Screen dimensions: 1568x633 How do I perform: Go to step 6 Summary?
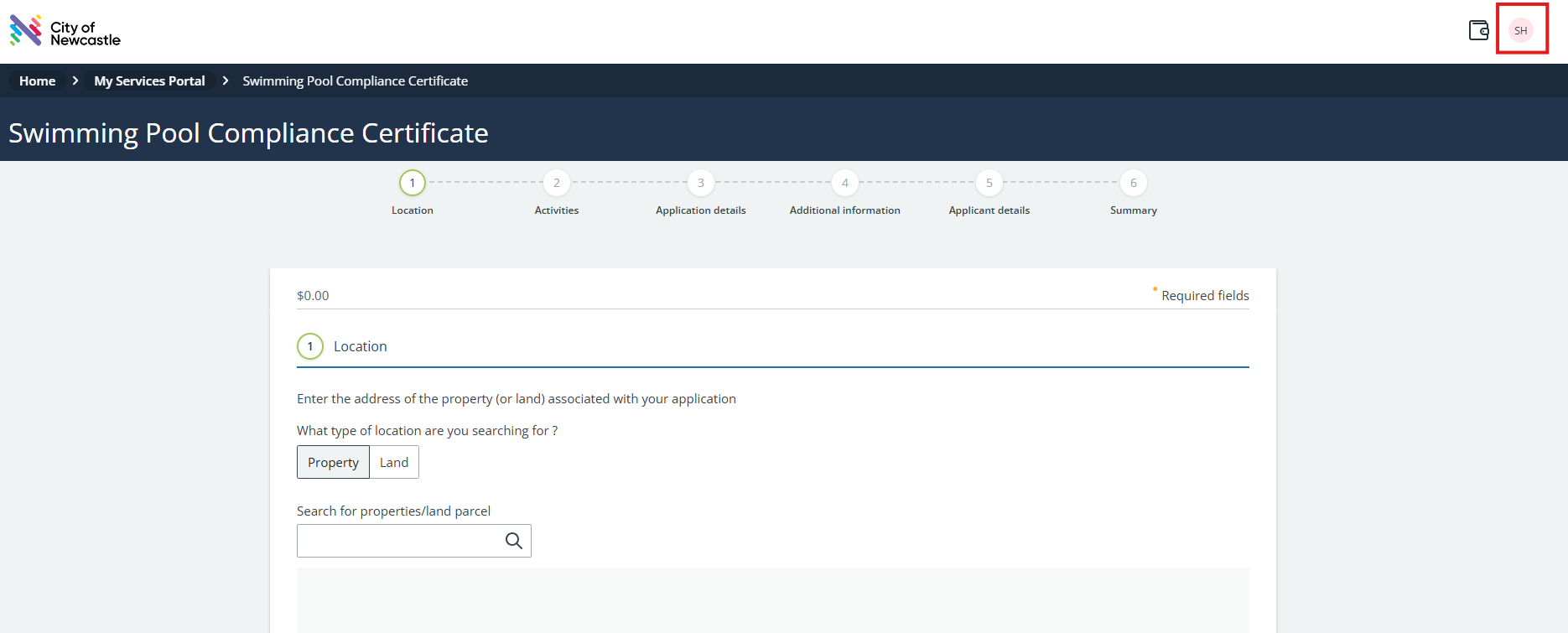coord(1133,183)
